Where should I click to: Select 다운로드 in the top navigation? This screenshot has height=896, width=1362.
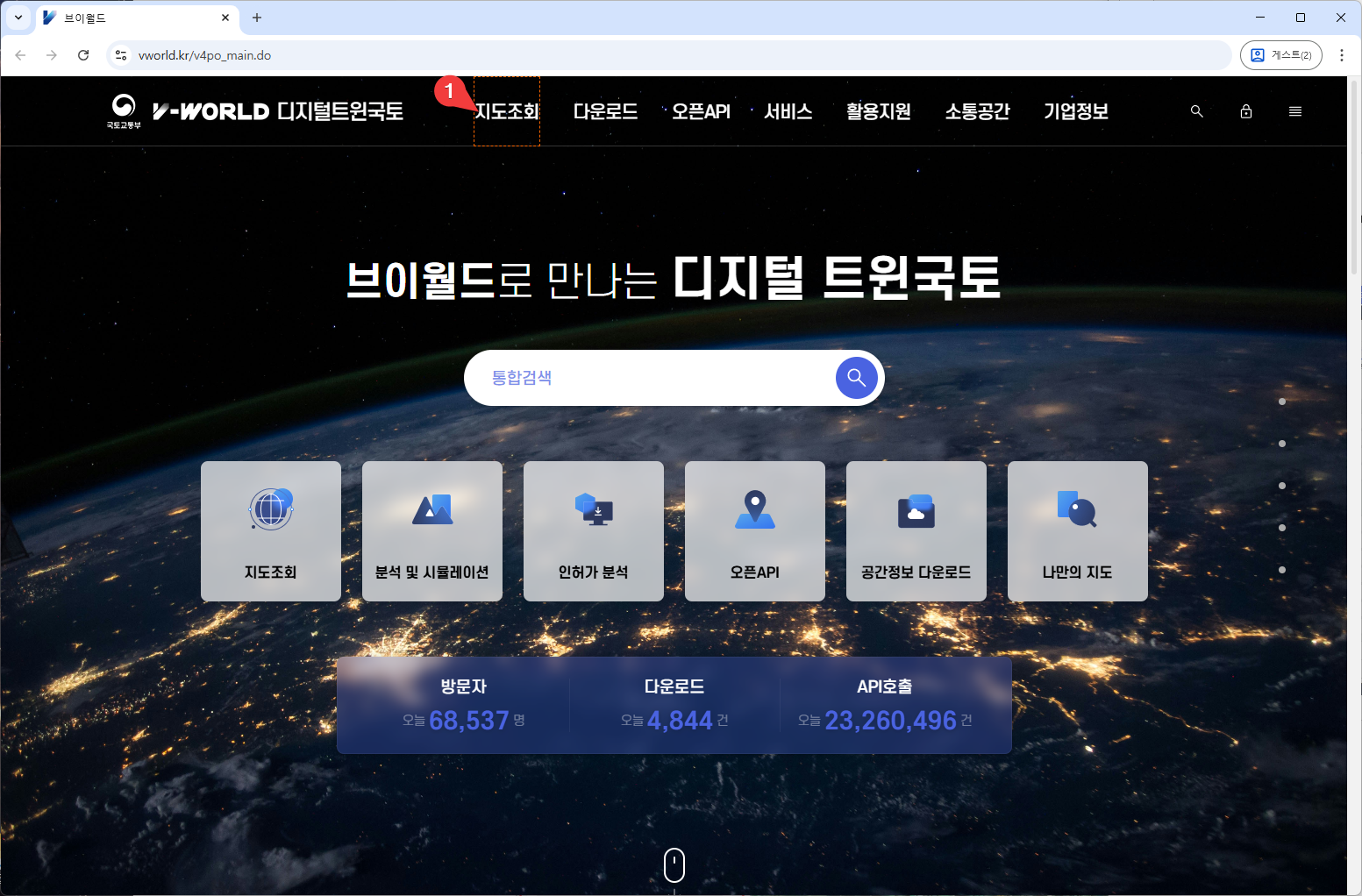pyautogui.click(x=605, y=111)
